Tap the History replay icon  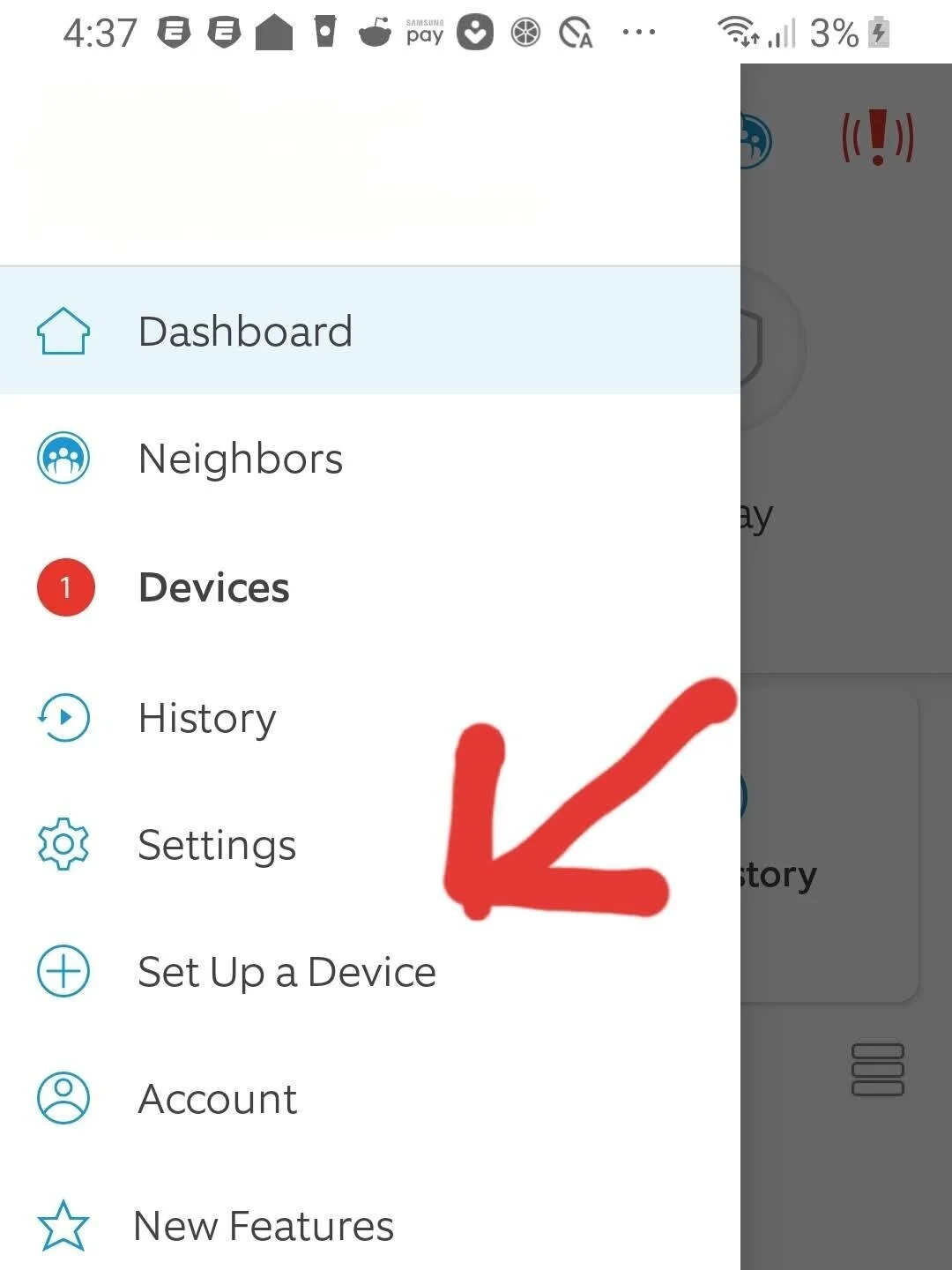(x=63, y=717)
